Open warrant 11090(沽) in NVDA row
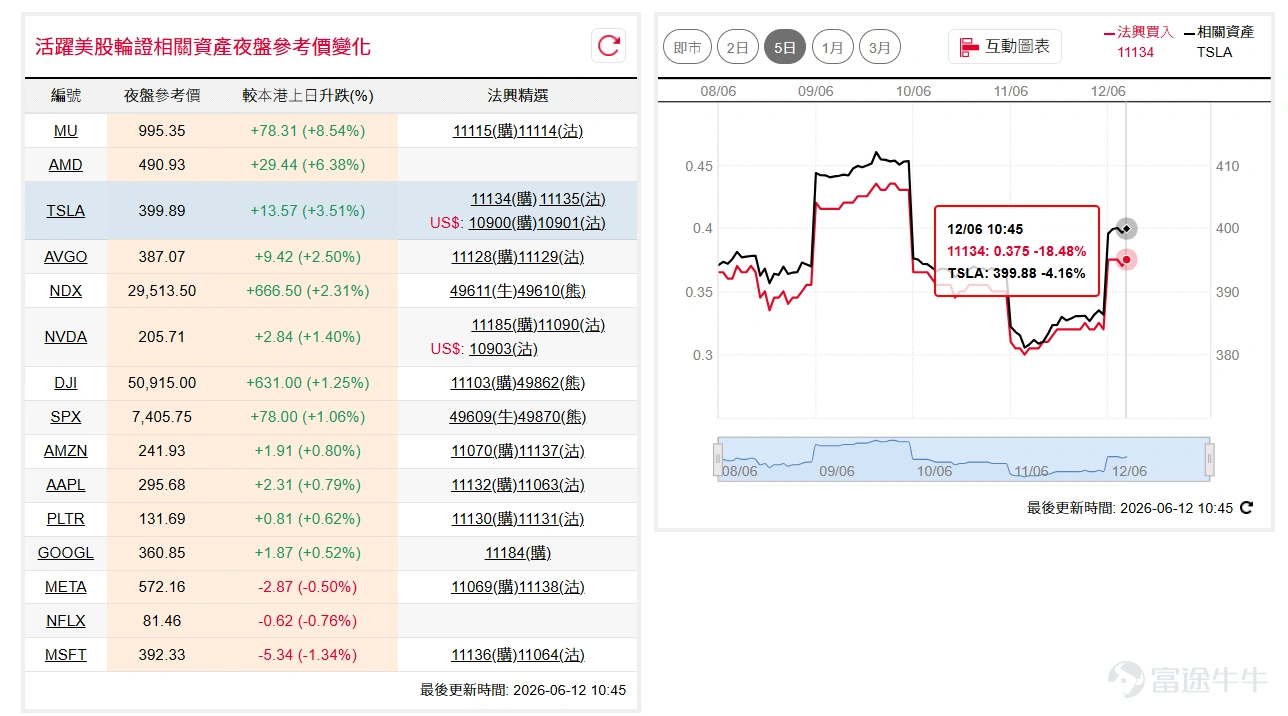 [x=572, y=325]
